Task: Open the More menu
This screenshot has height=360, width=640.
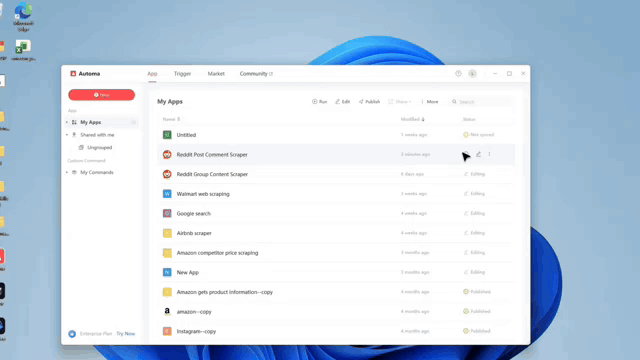Action: tap(429, 102)
